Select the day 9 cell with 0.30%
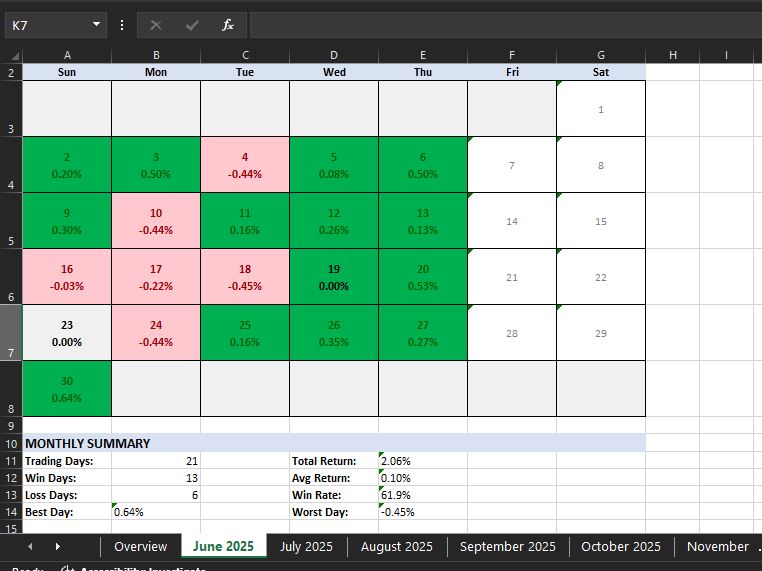The height and width of the screenshot is (571, 762). point(67,221)
